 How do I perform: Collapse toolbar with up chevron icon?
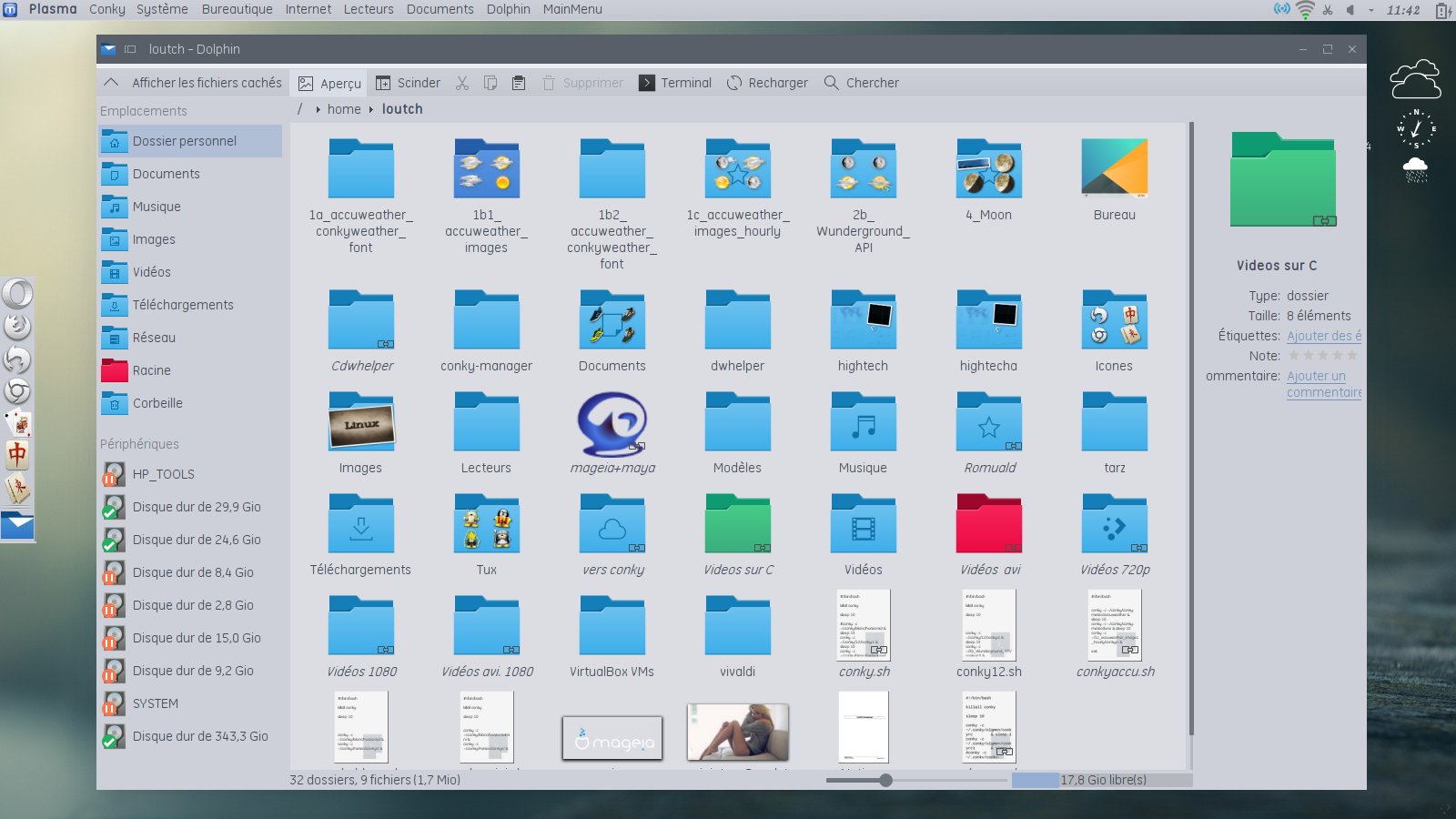pos(111,83)
